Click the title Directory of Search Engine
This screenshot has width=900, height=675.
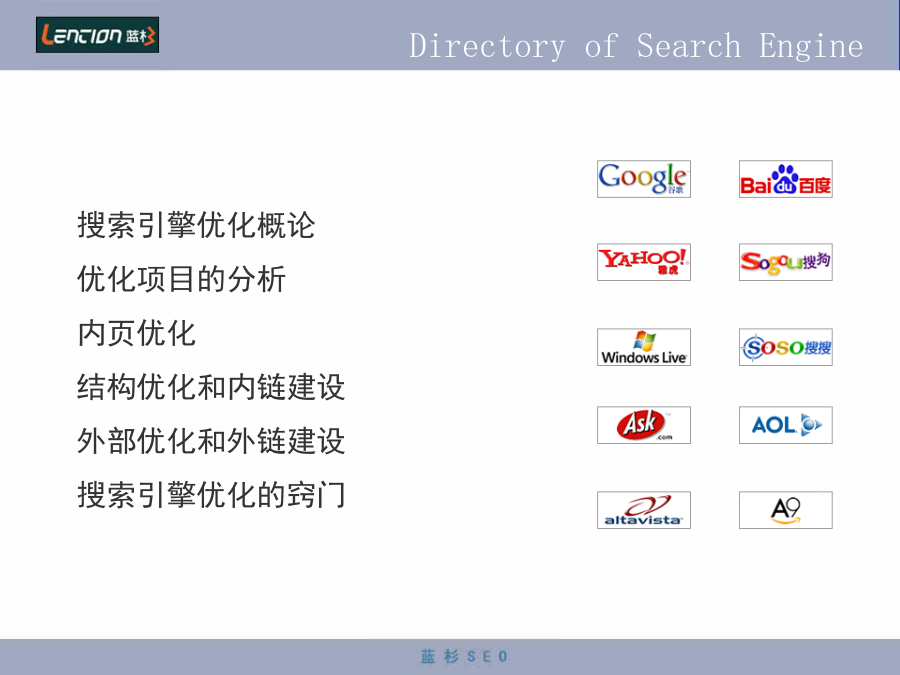pos(636,46)
